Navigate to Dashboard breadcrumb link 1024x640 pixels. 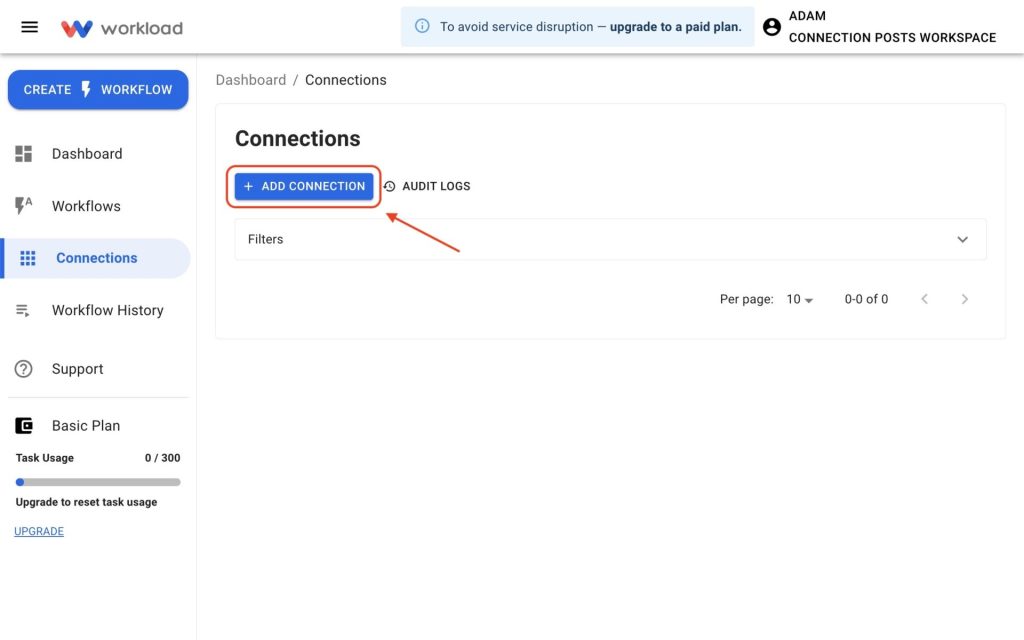click(x=251, y=80)
